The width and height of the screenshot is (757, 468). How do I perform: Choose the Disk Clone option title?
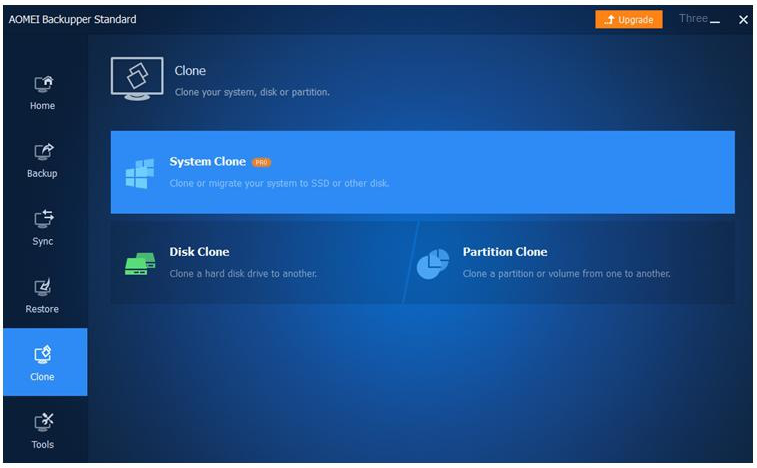pos(199,252)
